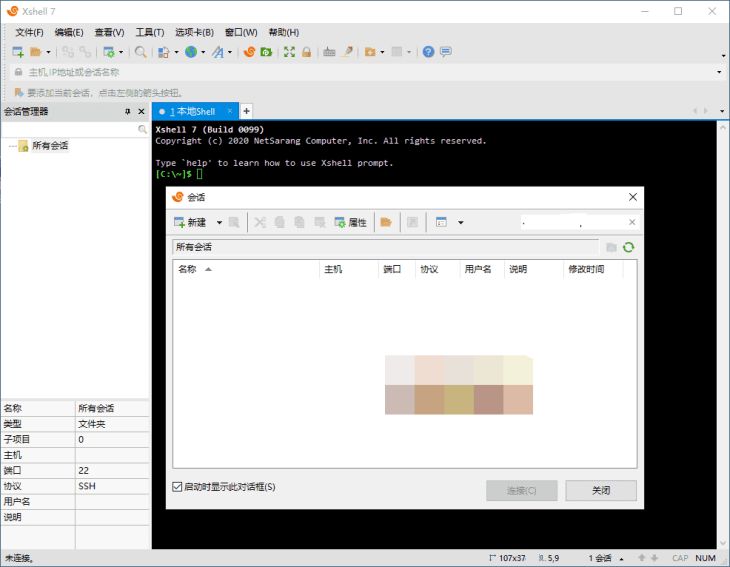Click the 关闭 button

pyautogui.click(x=601, y=491)
